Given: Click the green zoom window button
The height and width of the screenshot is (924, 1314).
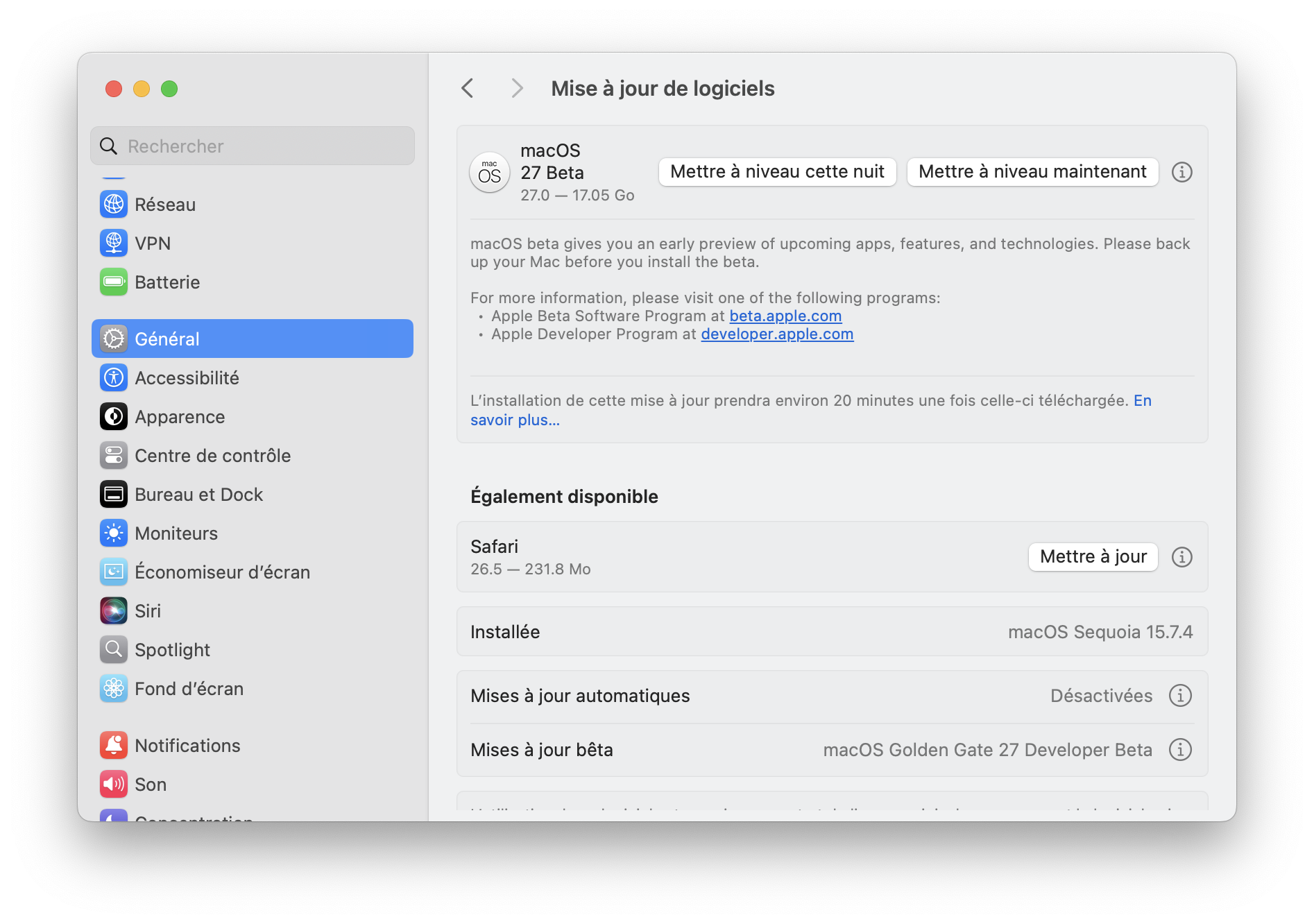Looking at the screenshot, I should click(169, 89).
